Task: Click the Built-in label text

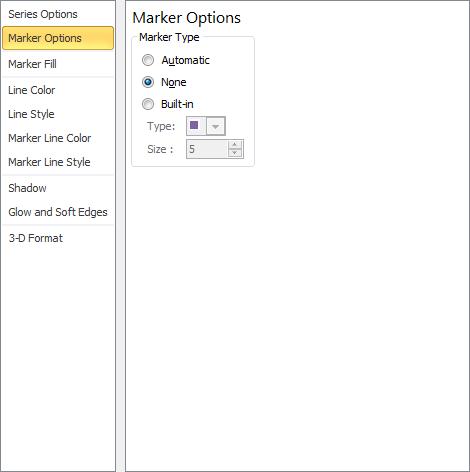Action: (177, 104)
